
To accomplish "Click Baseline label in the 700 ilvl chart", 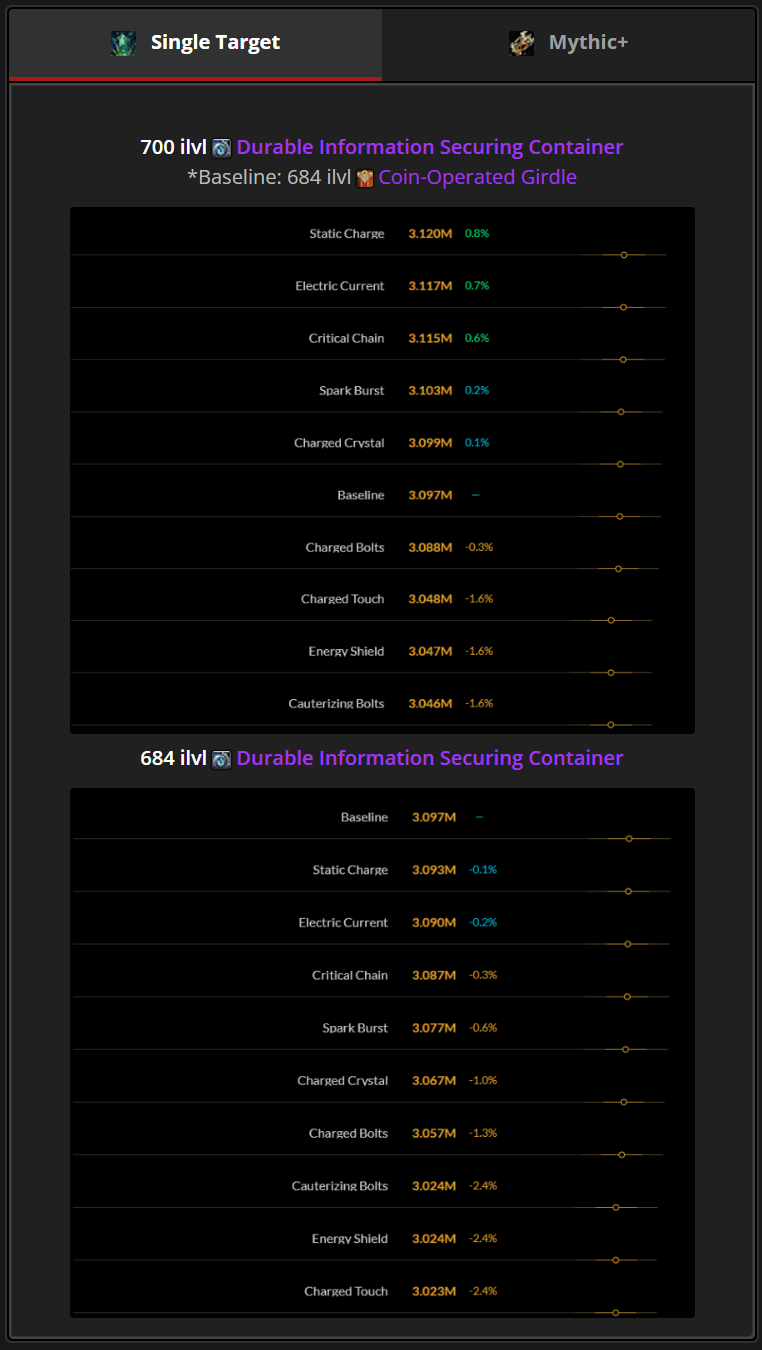I will coord(360,495).
